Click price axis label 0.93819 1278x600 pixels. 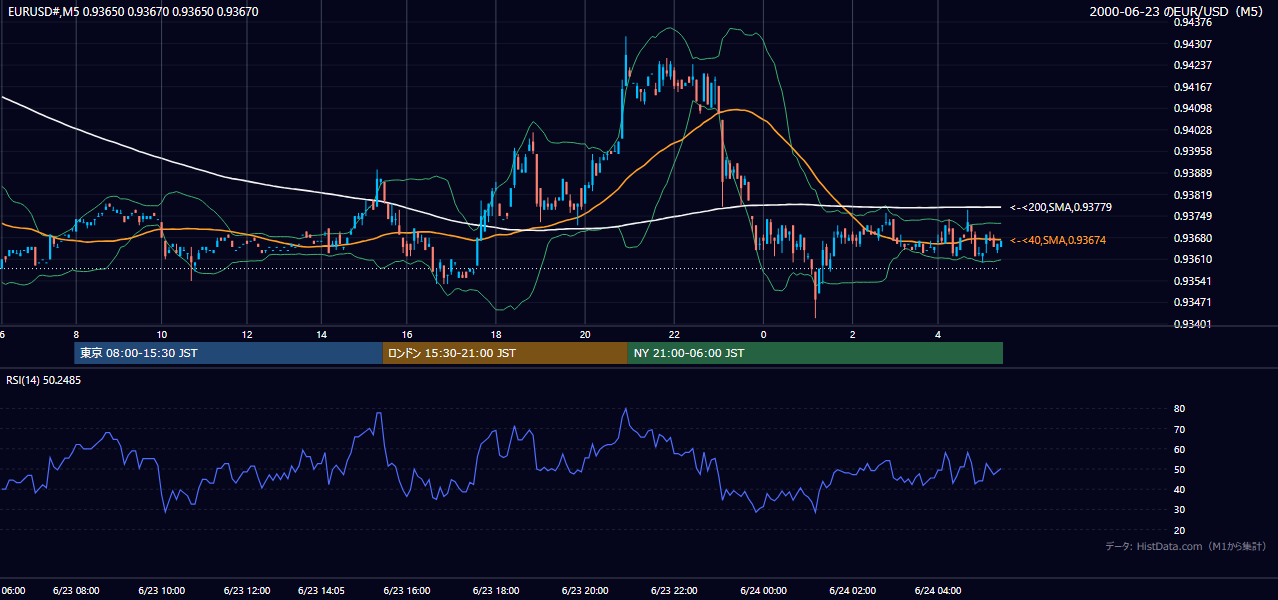1192,195
